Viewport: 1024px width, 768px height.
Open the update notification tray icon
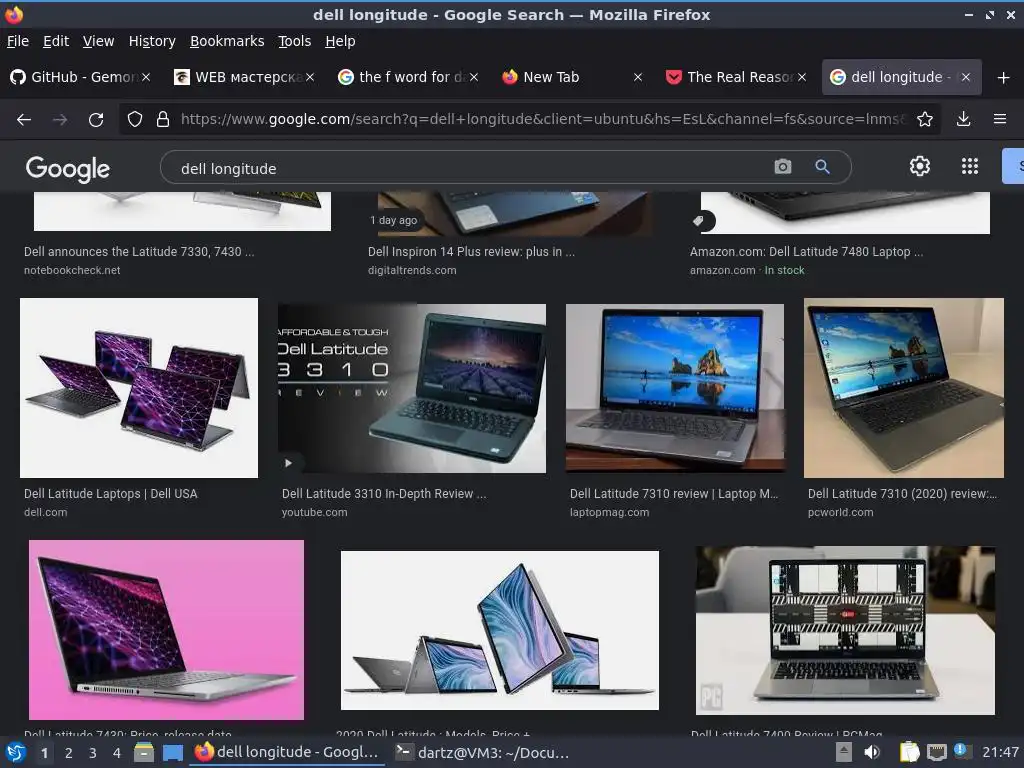coord(961,751)
